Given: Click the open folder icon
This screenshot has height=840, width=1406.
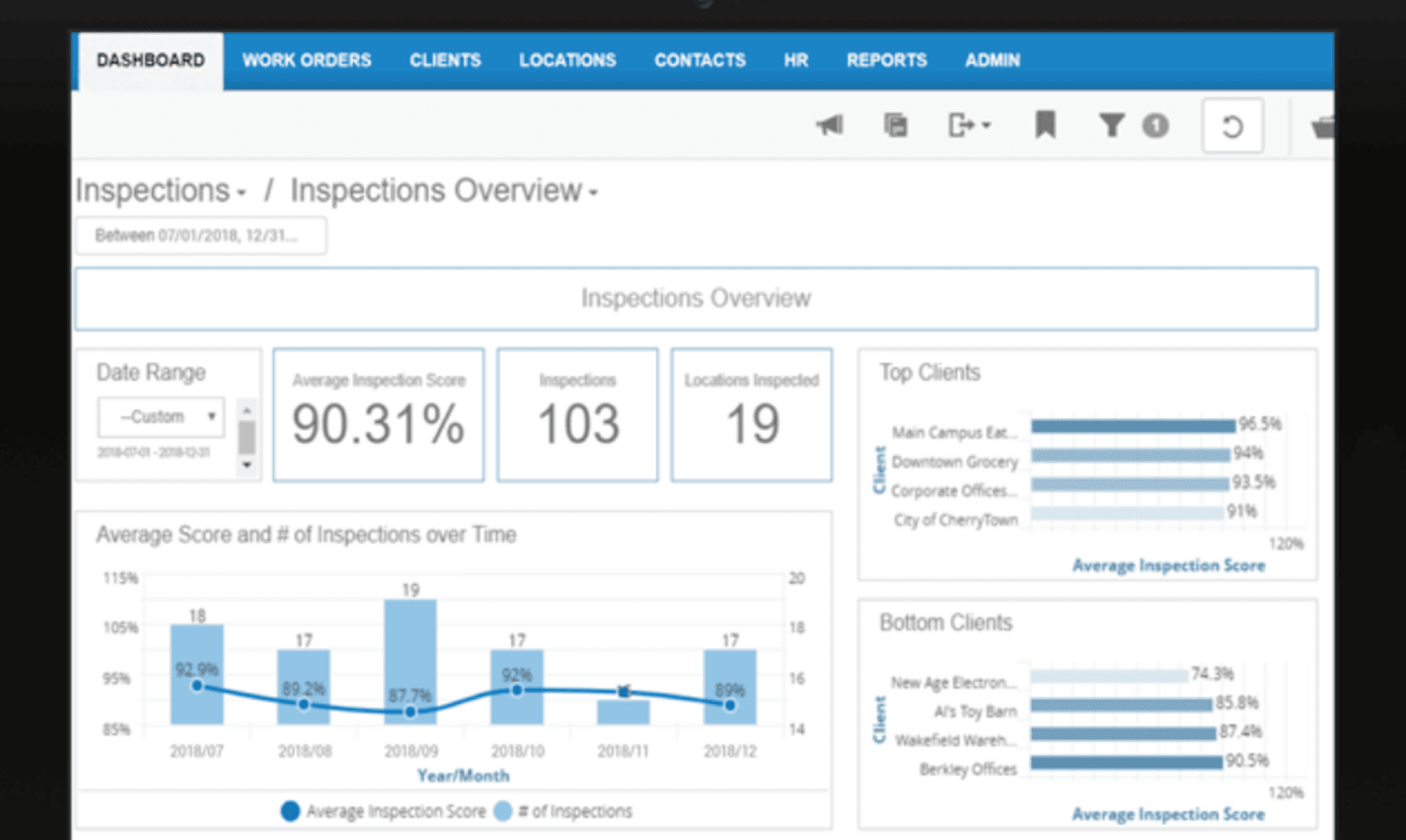Looking at the screenshot, I should (1322, 129).
